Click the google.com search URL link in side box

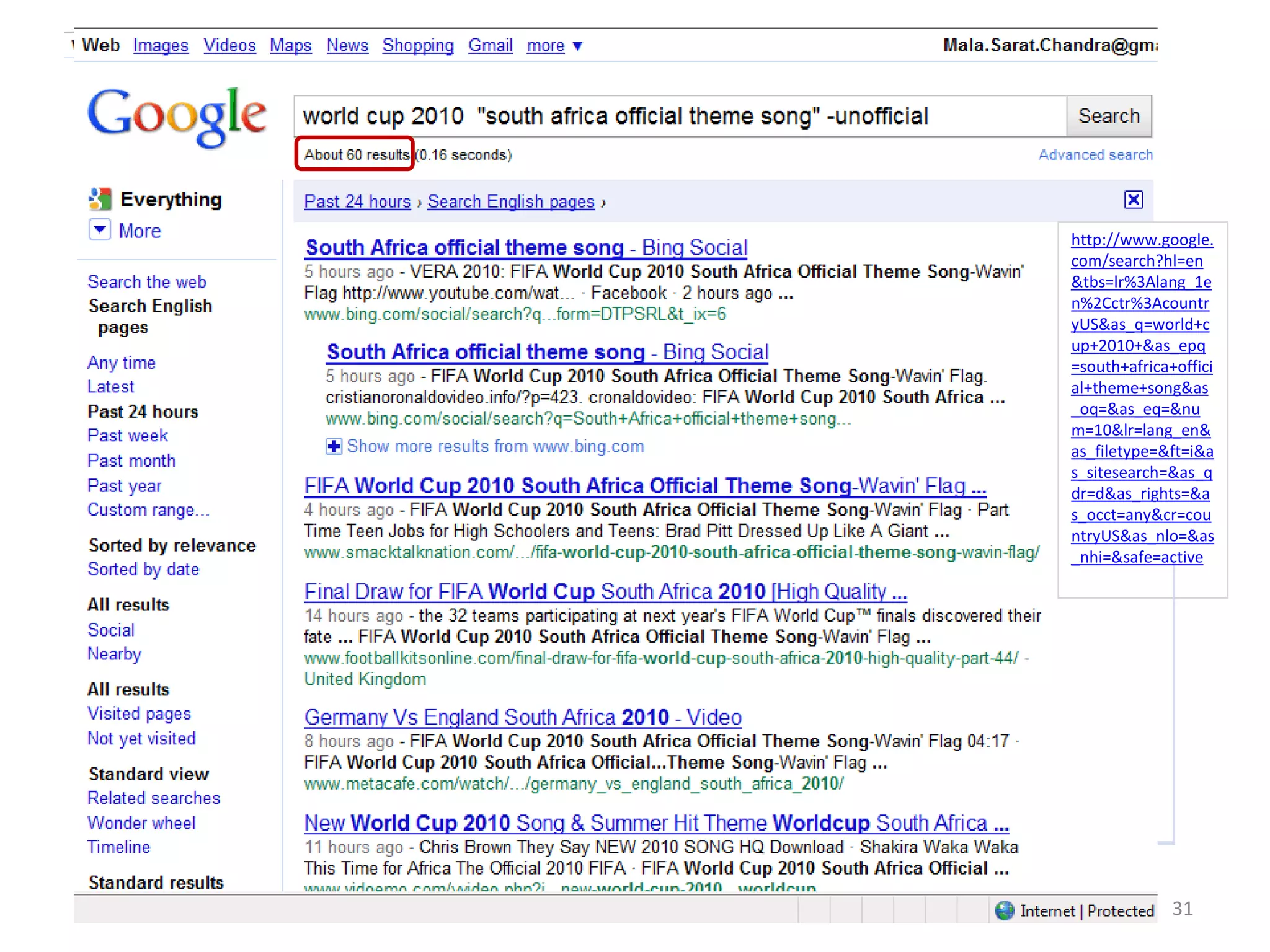pyautogui.click(x=1142, y=398)
